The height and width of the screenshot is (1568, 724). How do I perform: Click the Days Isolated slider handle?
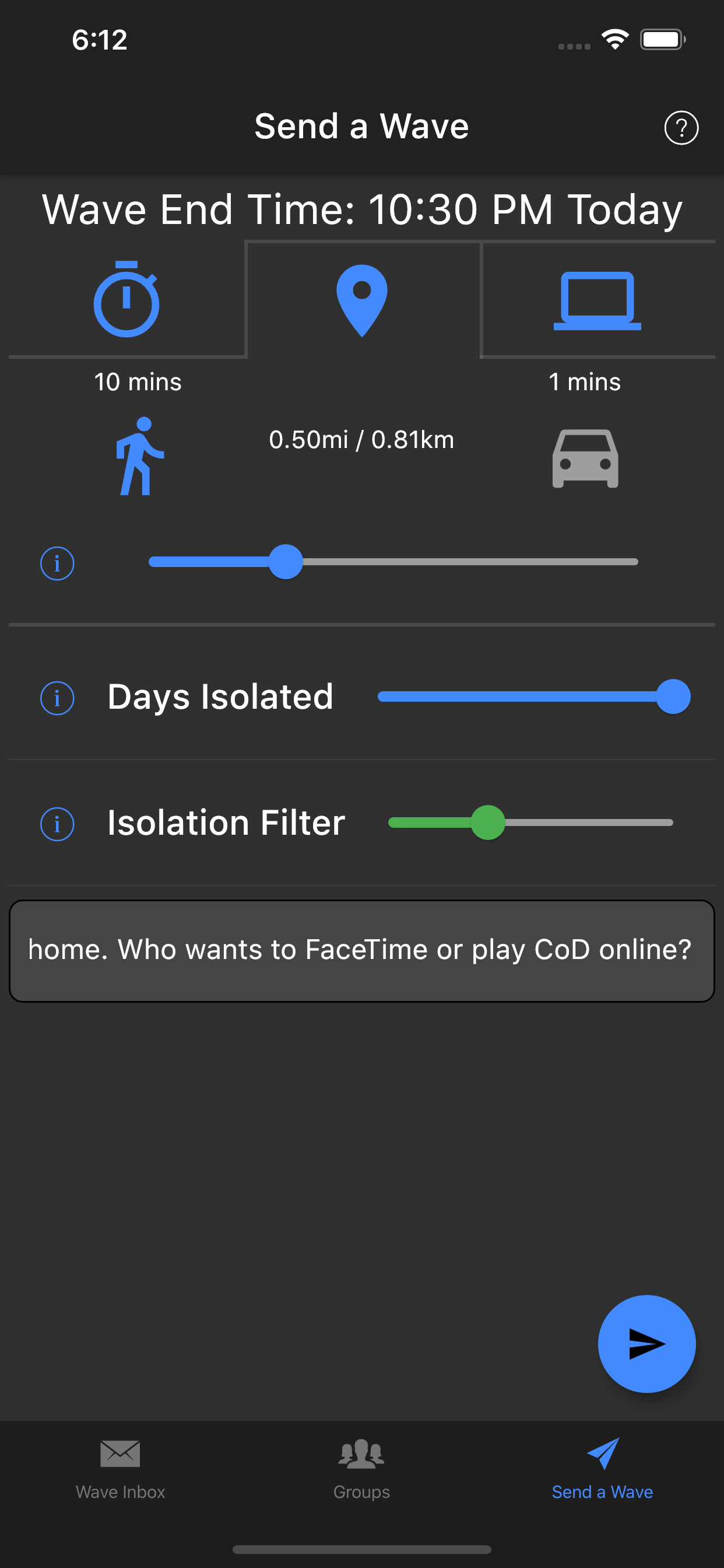tap(673, 696)
